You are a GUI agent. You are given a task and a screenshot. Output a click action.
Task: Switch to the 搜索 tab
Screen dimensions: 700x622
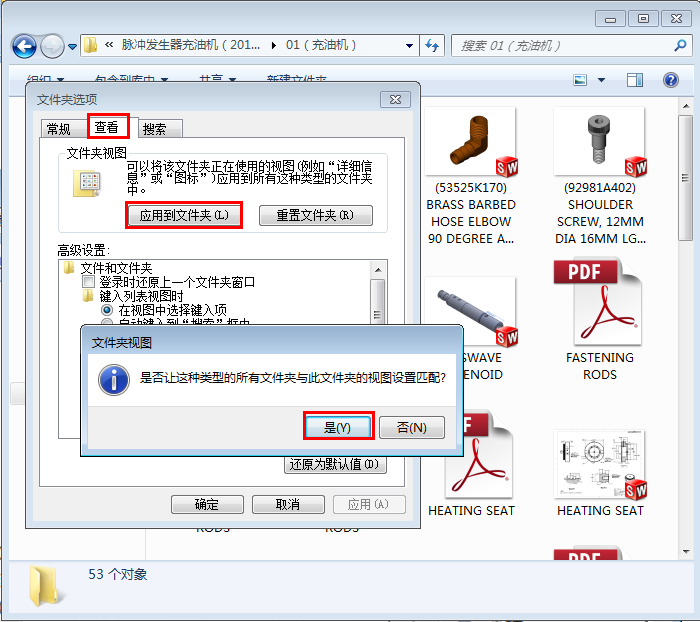155,128
